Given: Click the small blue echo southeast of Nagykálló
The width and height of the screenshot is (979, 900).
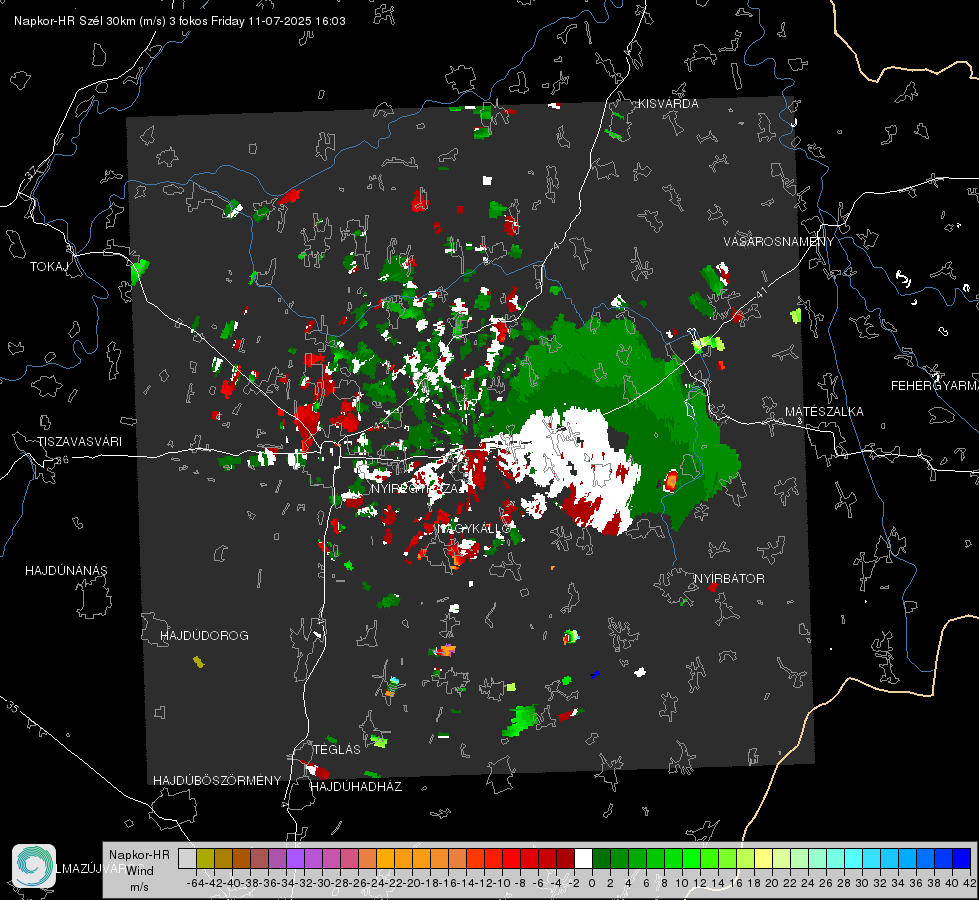Looking at the screenshot, I should point(595,675).
